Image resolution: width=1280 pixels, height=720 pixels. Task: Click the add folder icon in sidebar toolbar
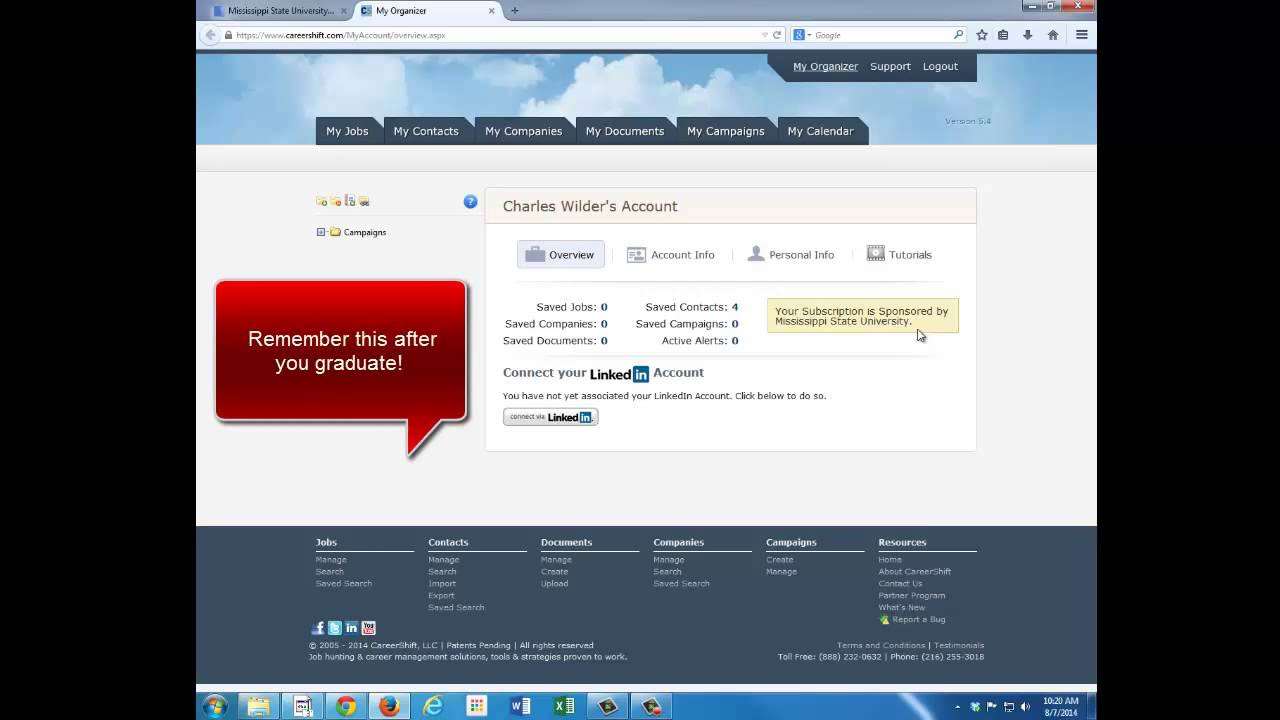pos(321,201)
